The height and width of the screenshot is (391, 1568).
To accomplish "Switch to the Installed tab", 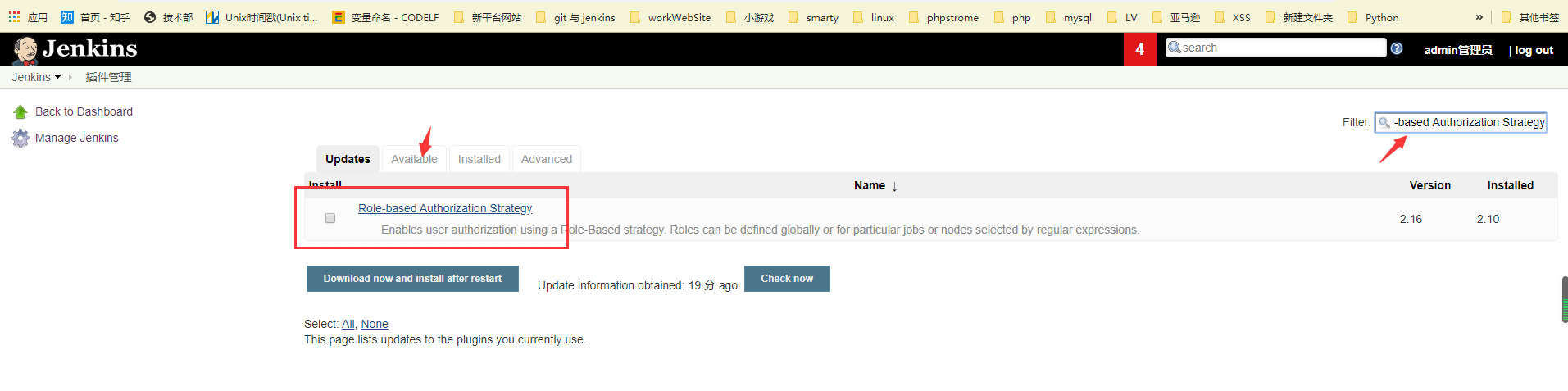I will click(x=479, y=159).
